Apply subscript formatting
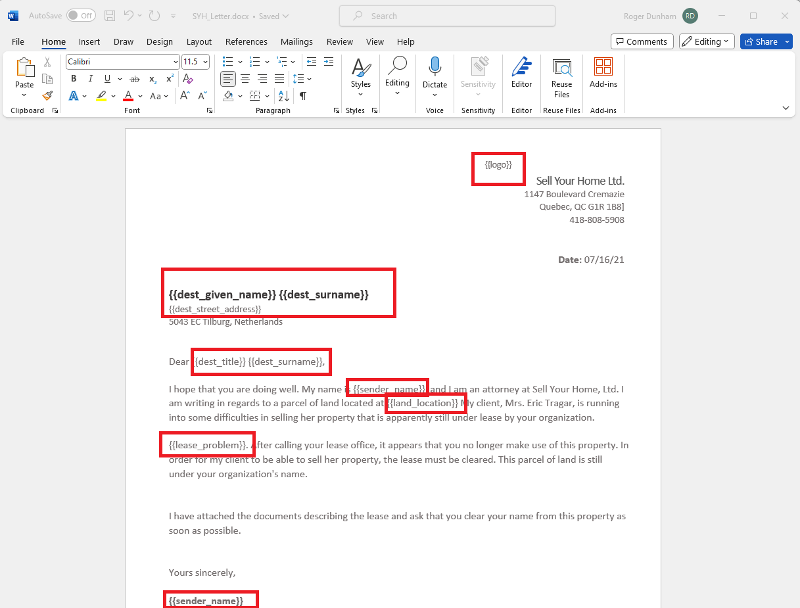 [x=153, y=79]
